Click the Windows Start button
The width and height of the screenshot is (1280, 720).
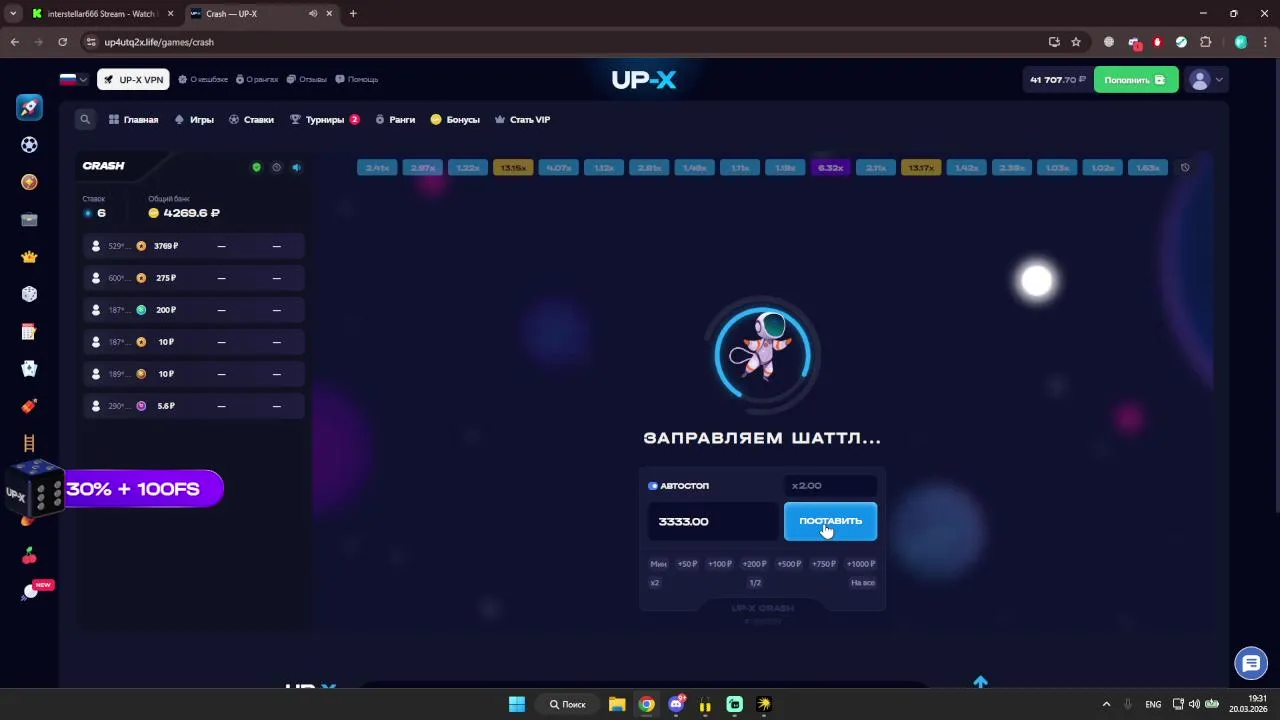pyautogui.click(x=517, y=704)
